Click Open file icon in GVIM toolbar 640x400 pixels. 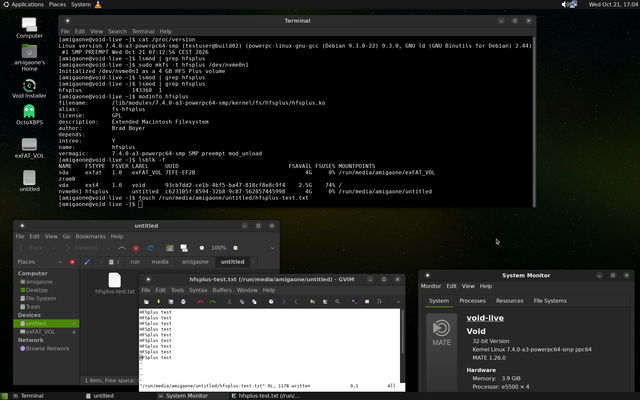(146, 302)
